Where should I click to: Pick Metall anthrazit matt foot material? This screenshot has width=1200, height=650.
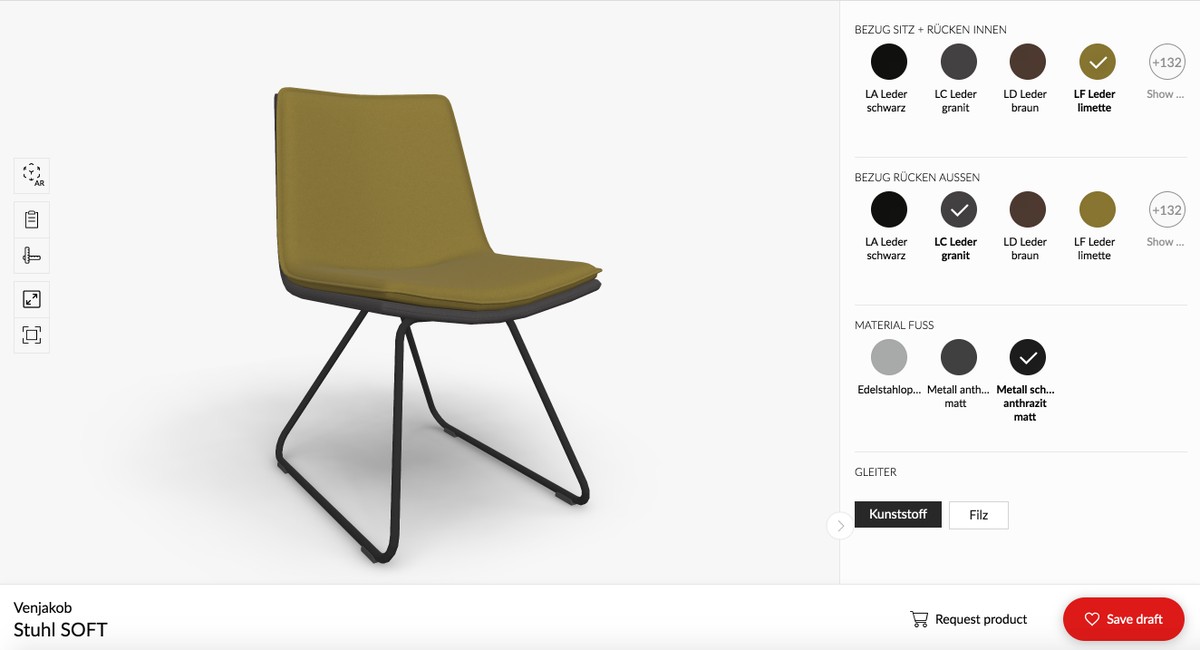pos(958,357)
